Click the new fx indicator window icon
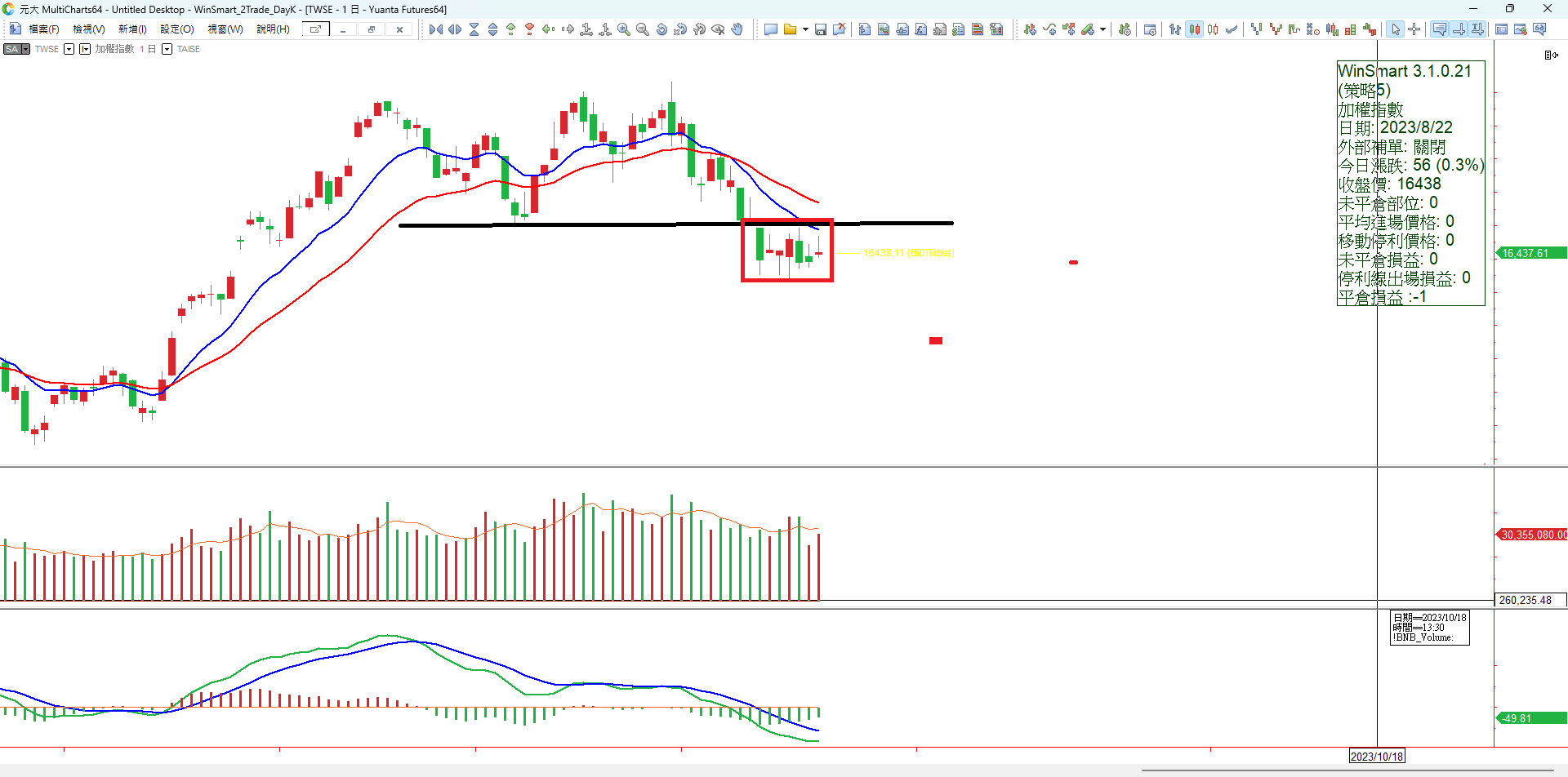The width and height of the screenshot is (1568, 777). 920,29
